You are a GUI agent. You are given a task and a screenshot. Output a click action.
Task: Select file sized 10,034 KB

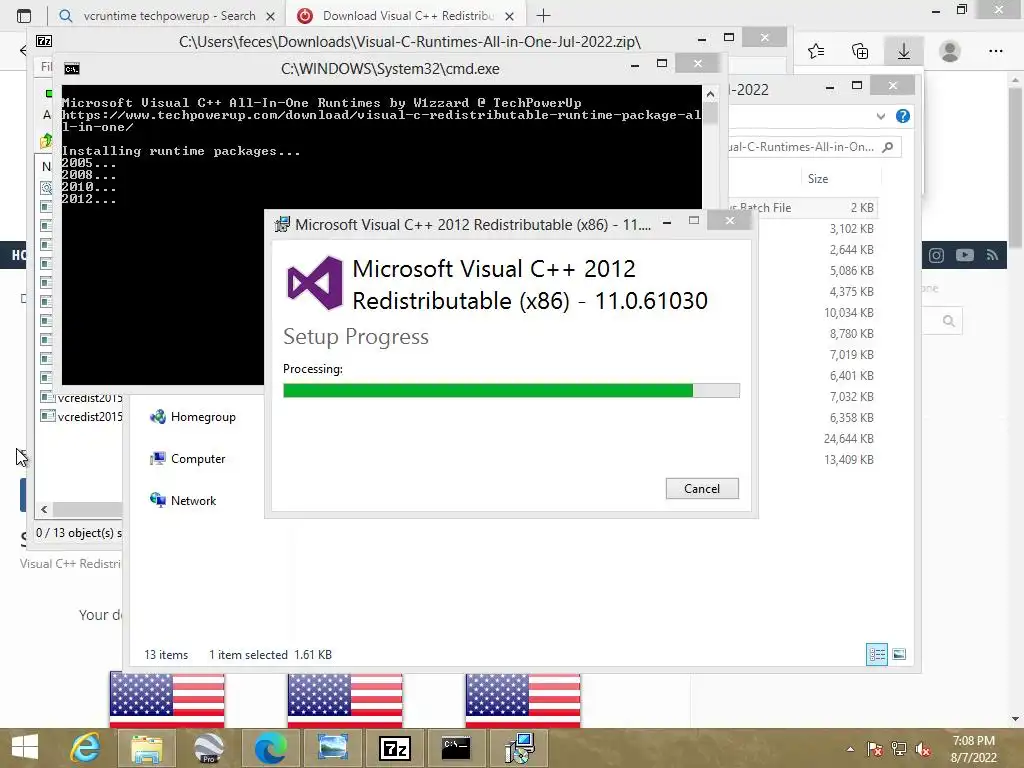pos(848,313)
